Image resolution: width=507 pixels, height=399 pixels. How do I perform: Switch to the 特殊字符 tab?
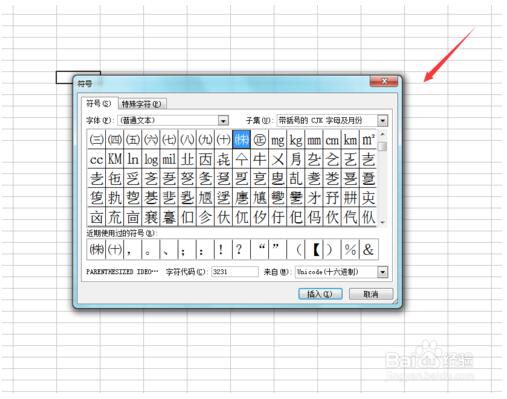click(x=142, y=104)
